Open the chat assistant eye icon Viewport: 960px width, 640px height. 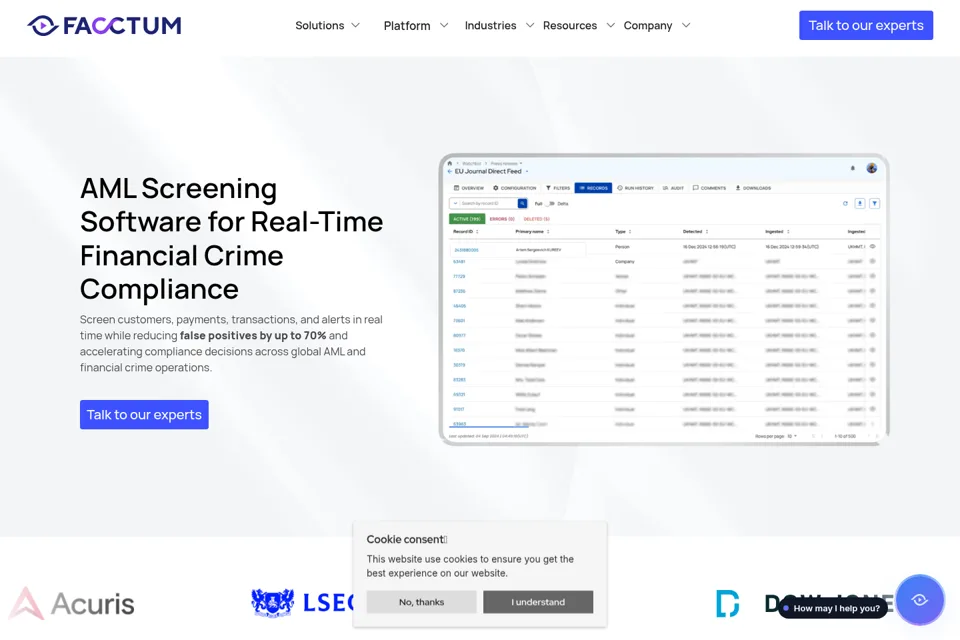click(x=920, y=600)
